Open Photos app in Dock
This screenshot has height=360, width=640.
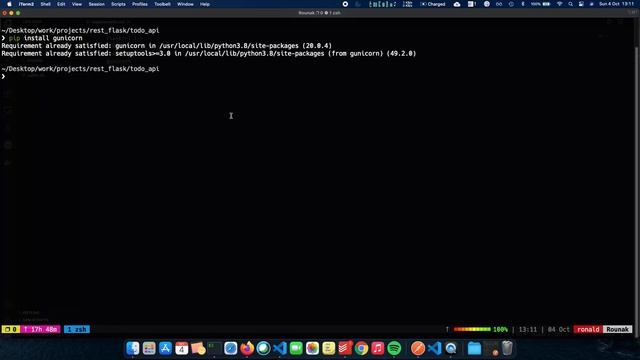312,348
